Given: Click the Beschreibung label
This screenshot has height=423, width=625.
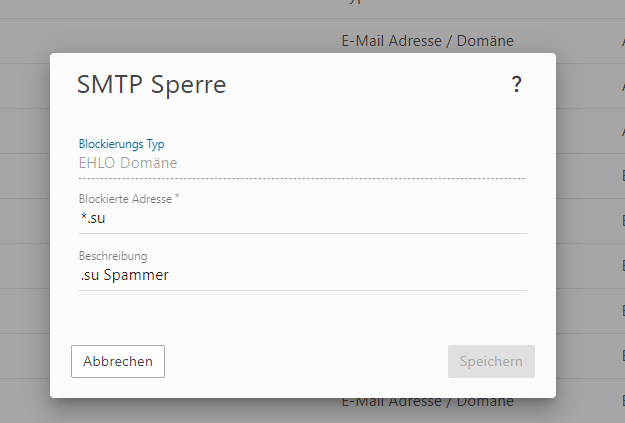Looking at the screenshot, I should (113, 256).
